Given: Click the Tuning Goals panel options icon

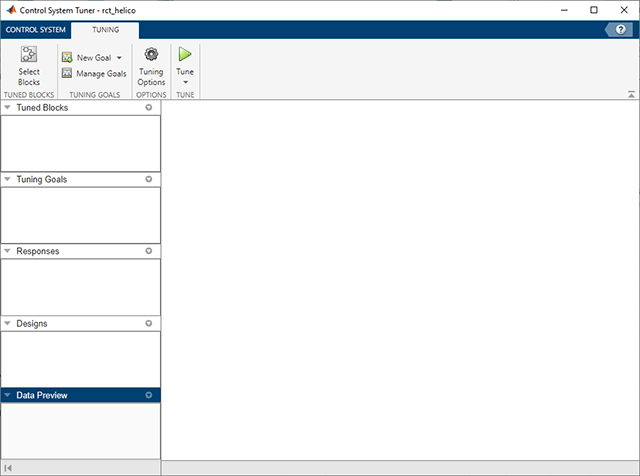Looking at the screenshot, I should click(149, 179).
